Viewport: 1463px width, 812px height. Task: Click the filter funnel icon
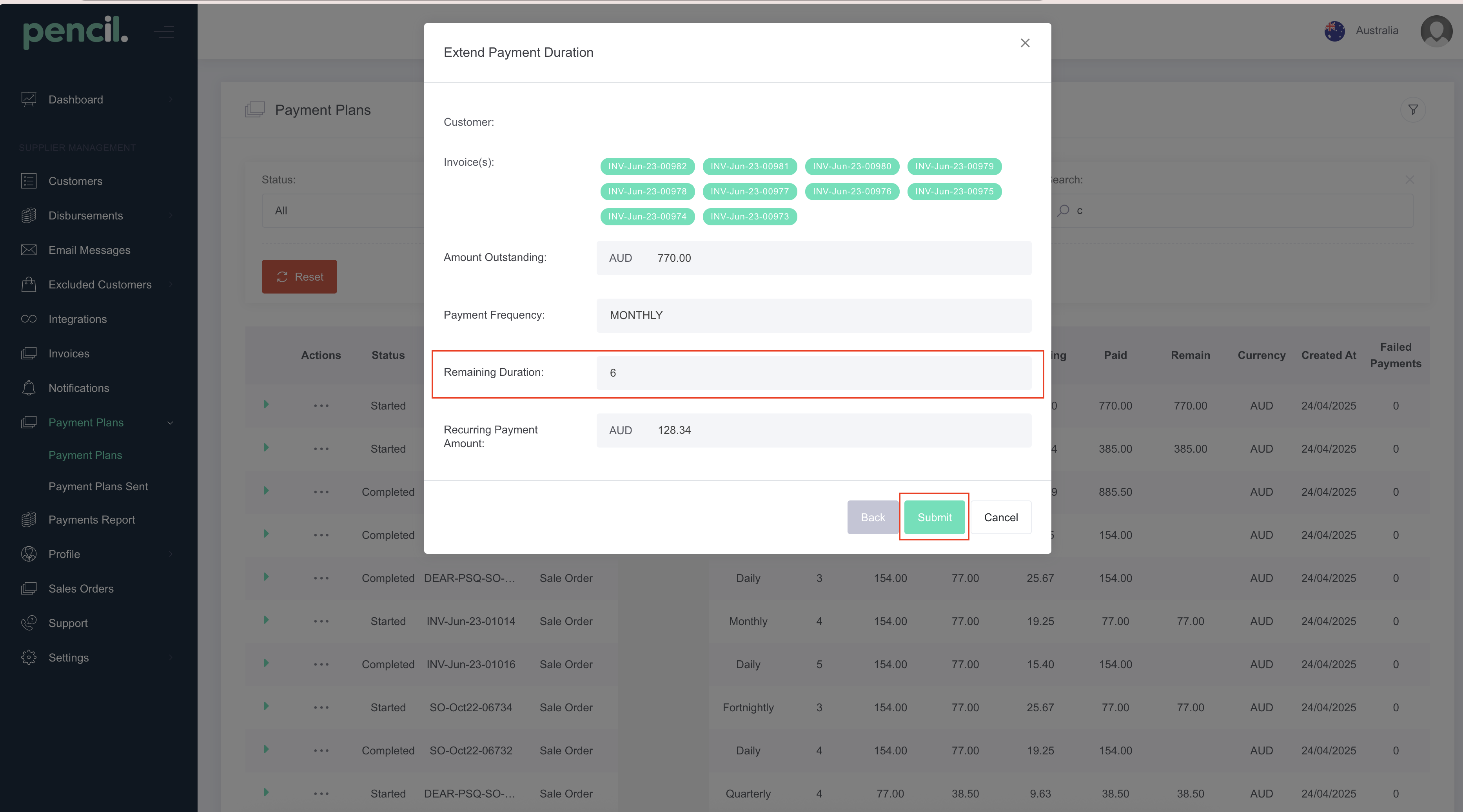(1413, 110)
